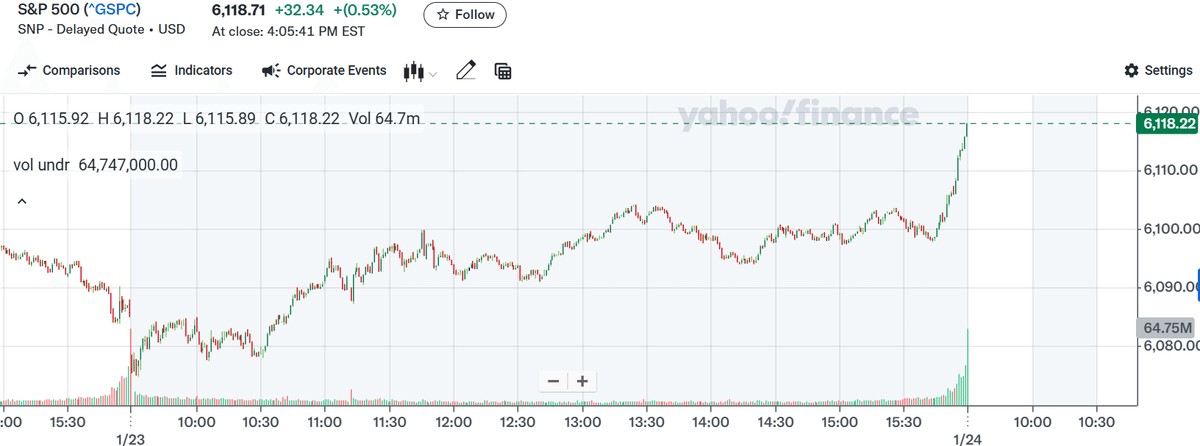Open the Comparisons tool

pyautogui.click(x=69, y=71)
